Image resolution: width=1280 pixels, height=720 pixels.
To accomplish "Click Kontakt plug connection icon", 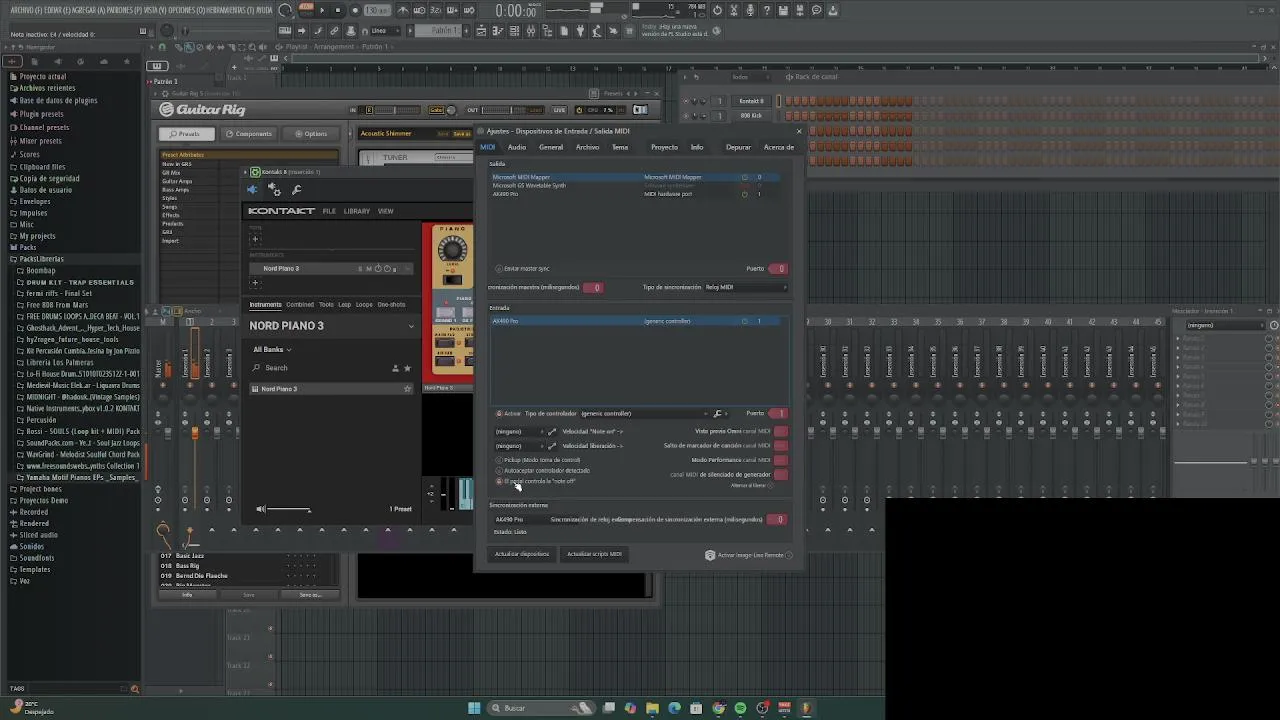I will pyautogui.click(x=252, y=190).
